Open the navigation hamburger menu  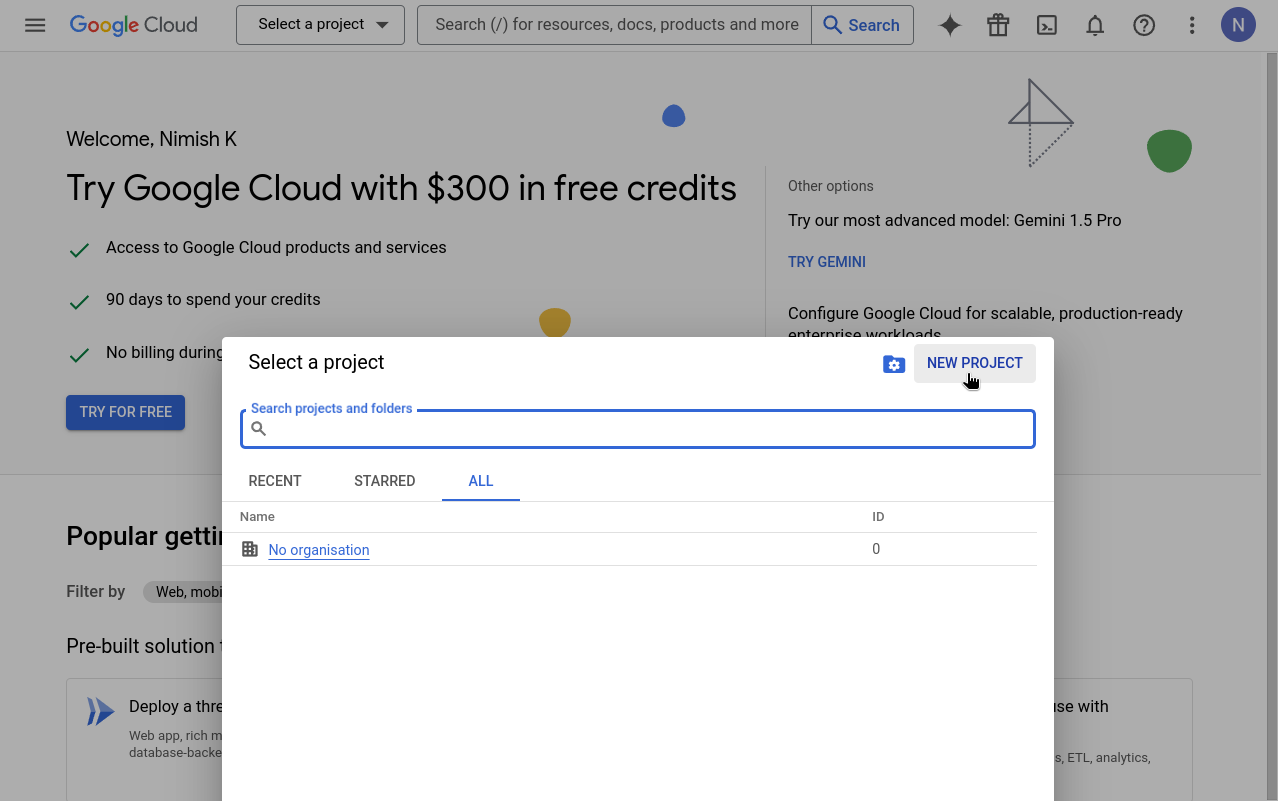point(35,25)
